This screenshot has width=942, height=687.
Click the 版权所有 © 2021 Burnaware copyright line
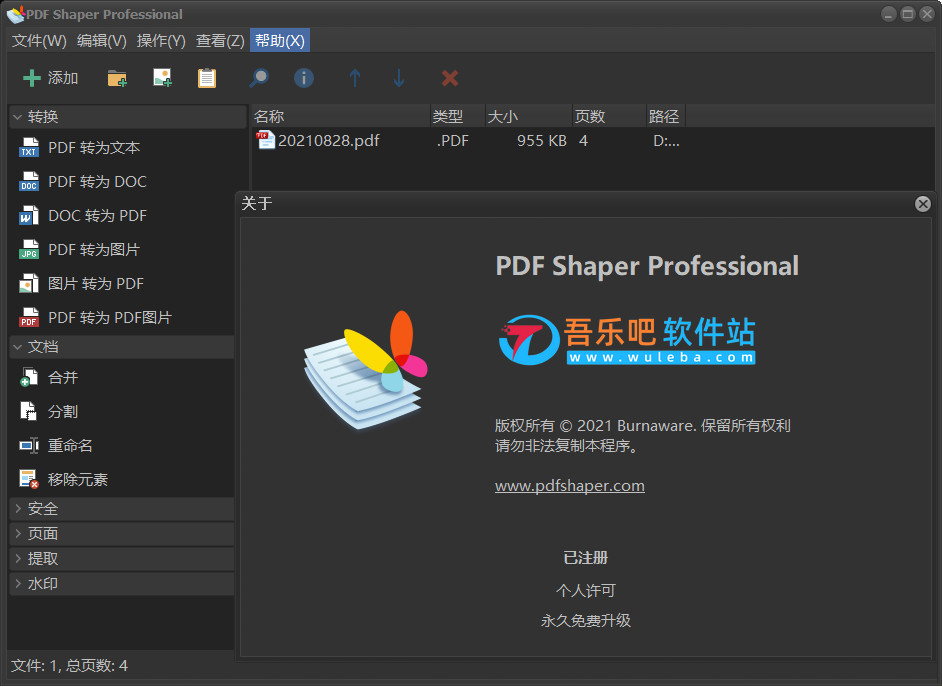(x=643, y=426)
